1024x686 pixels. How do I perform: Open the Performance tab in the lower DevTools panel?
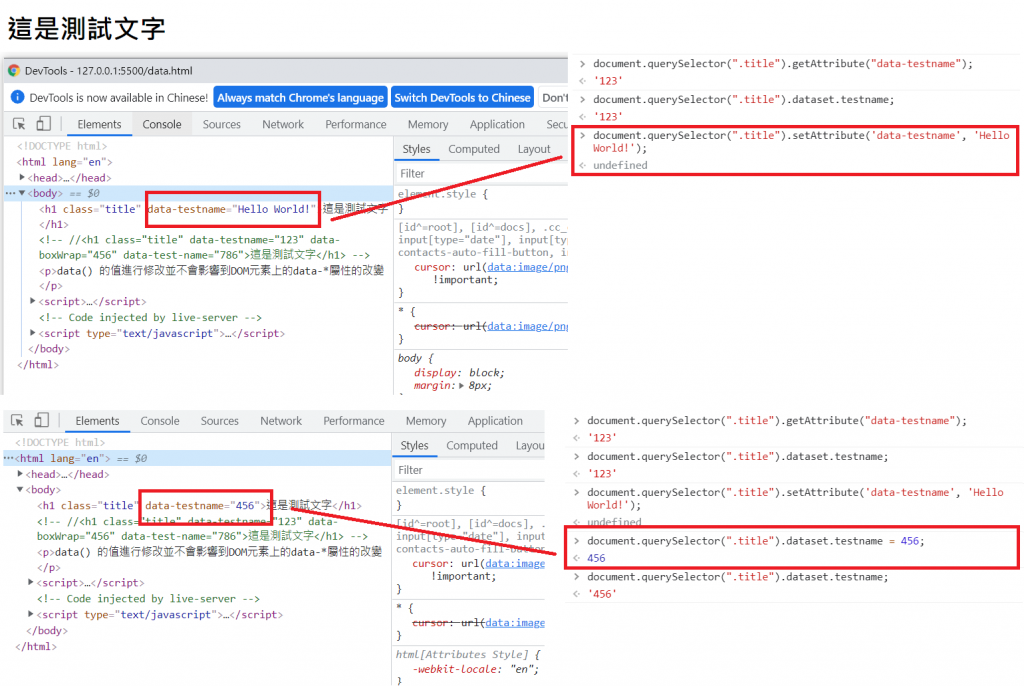[x=354, y=421]
